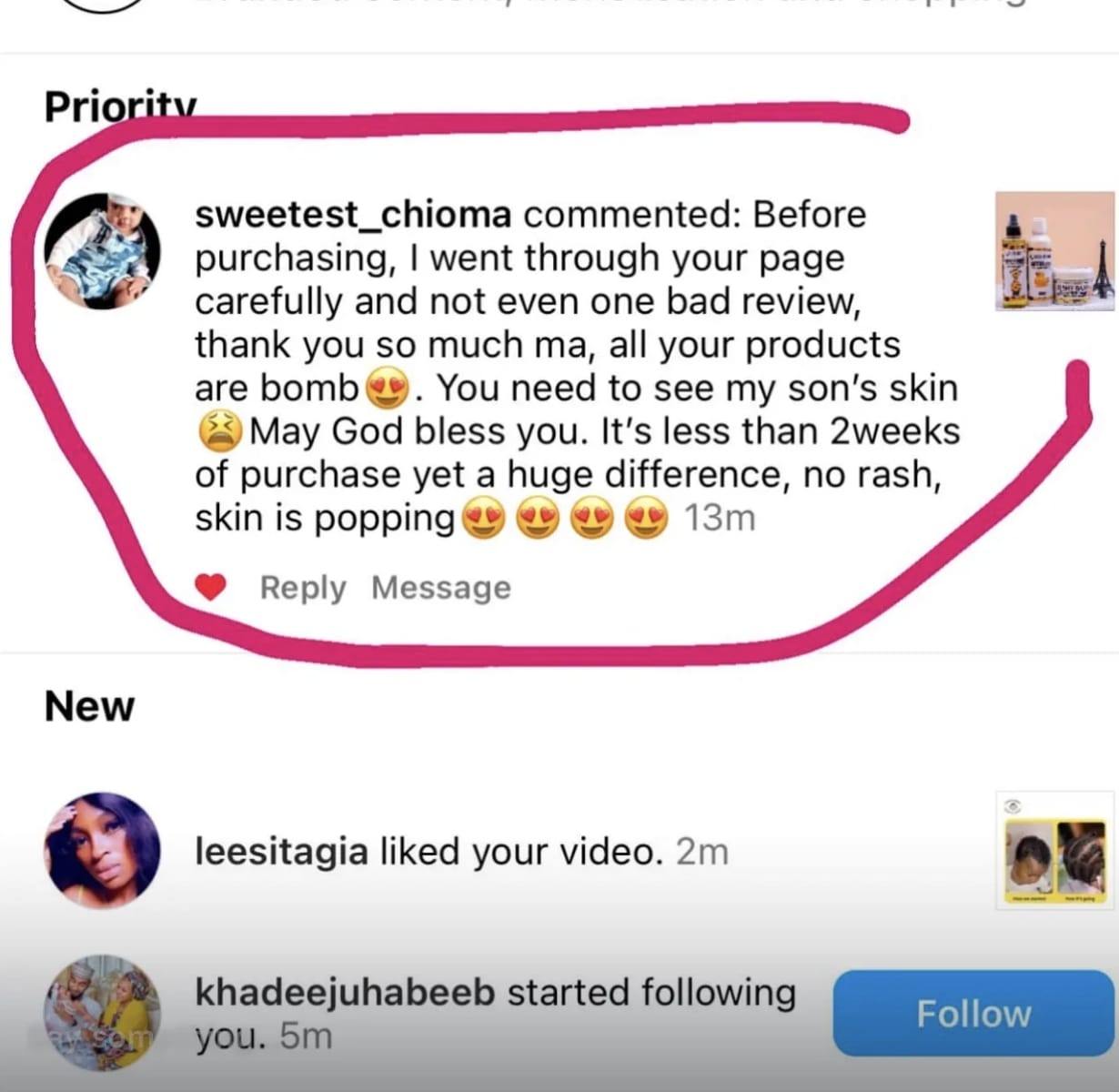Unlike the comment with the red heart
The width and height of the screenshot is (1119, 1092).
coord(210,588)
